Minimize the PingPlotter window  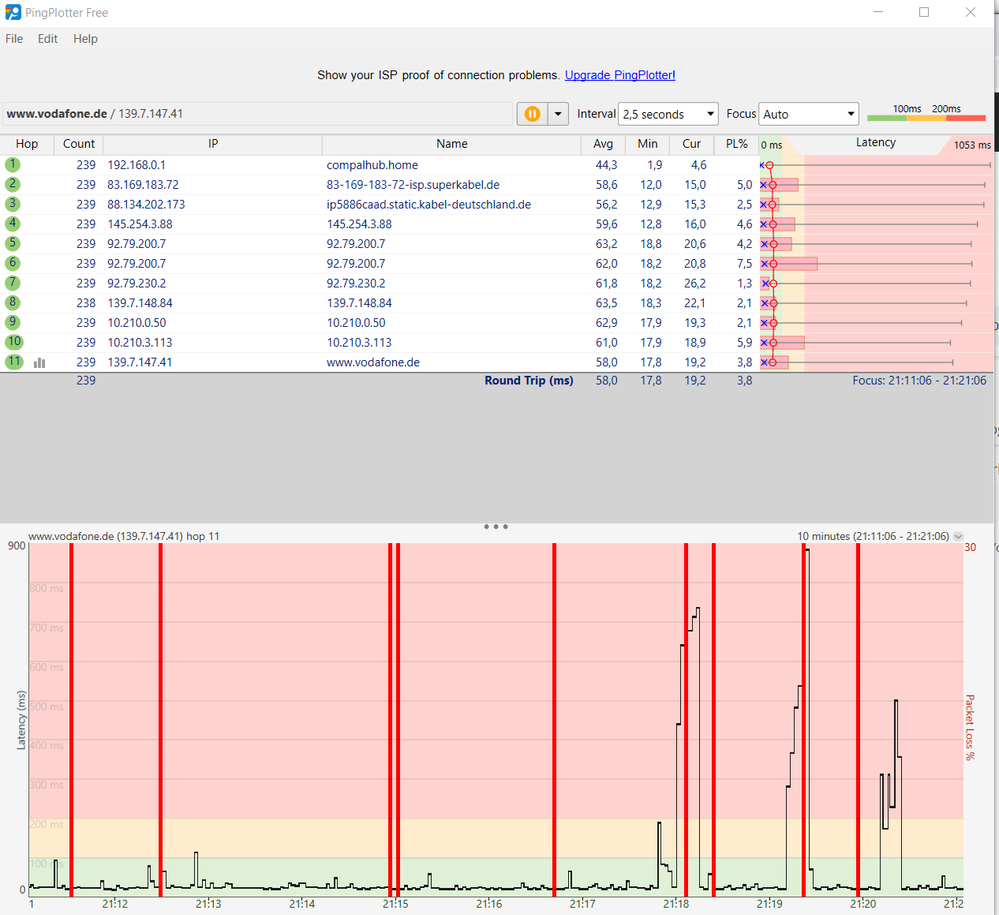point(878,12)
